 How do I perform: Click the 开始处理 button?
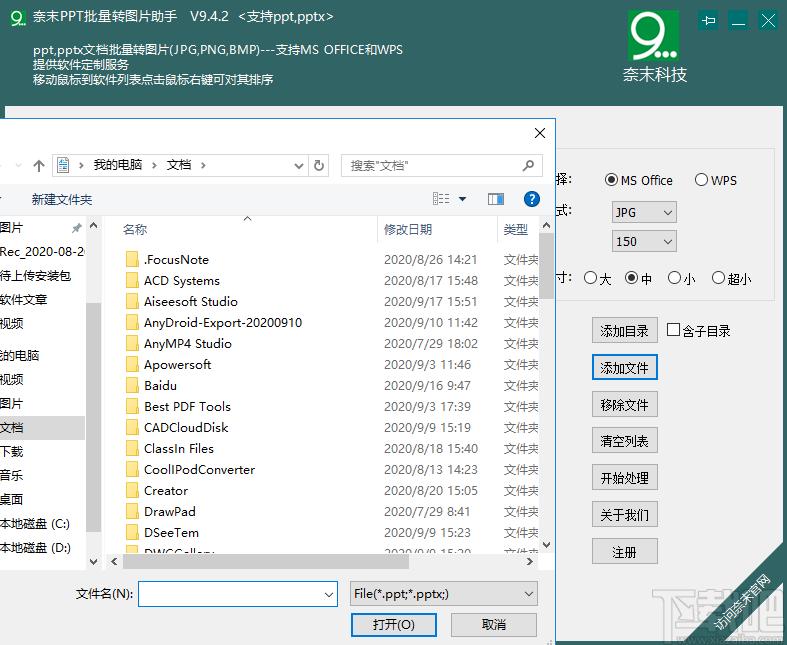point(624,478)
